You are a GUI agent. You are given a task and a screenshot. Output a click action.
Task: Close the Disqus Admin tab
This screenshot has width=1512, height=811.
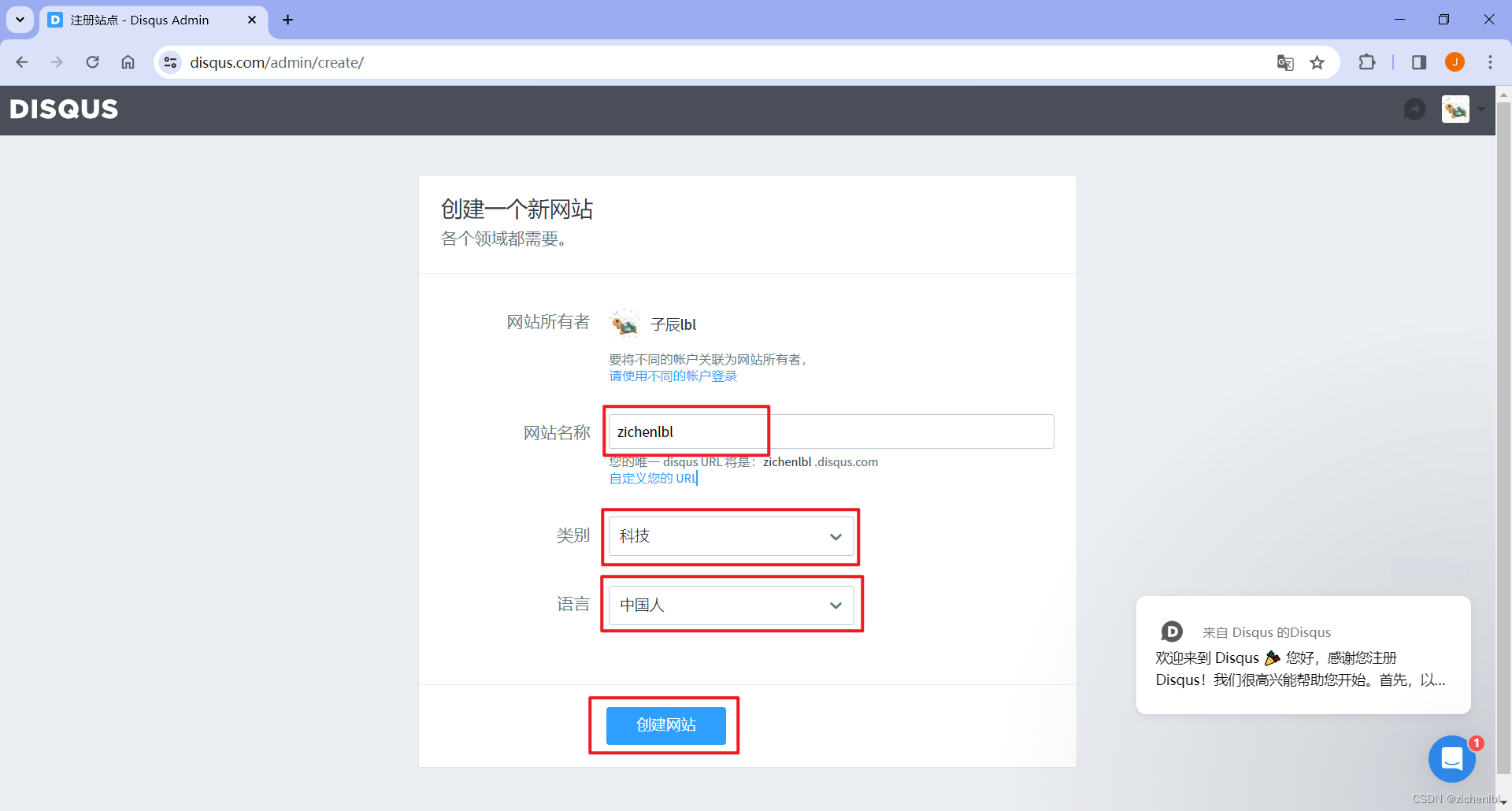pos(252,20)
